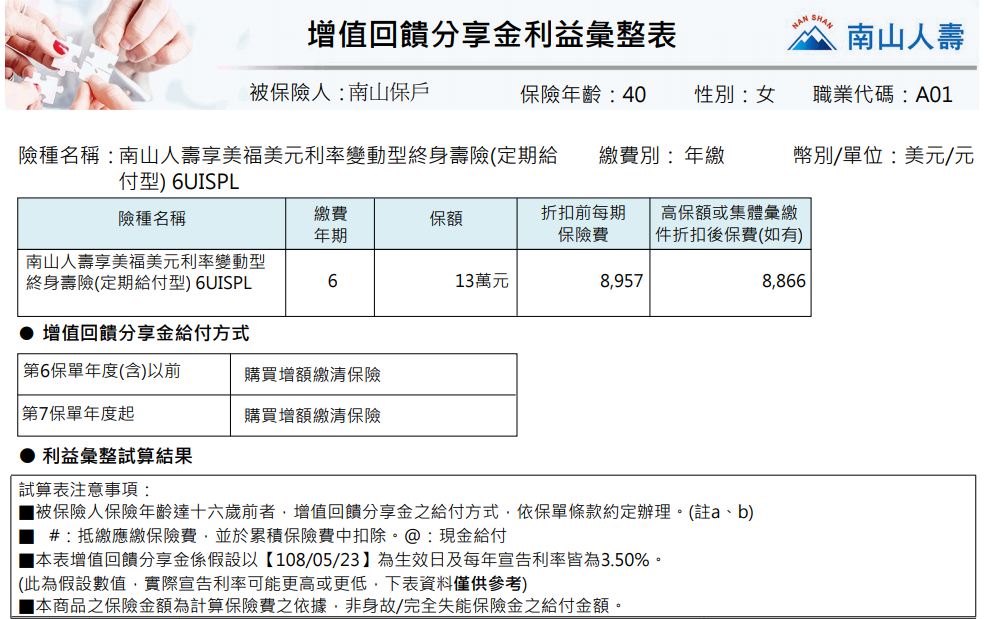Click the 折扣前每期保險費 column header

(583, 223)
